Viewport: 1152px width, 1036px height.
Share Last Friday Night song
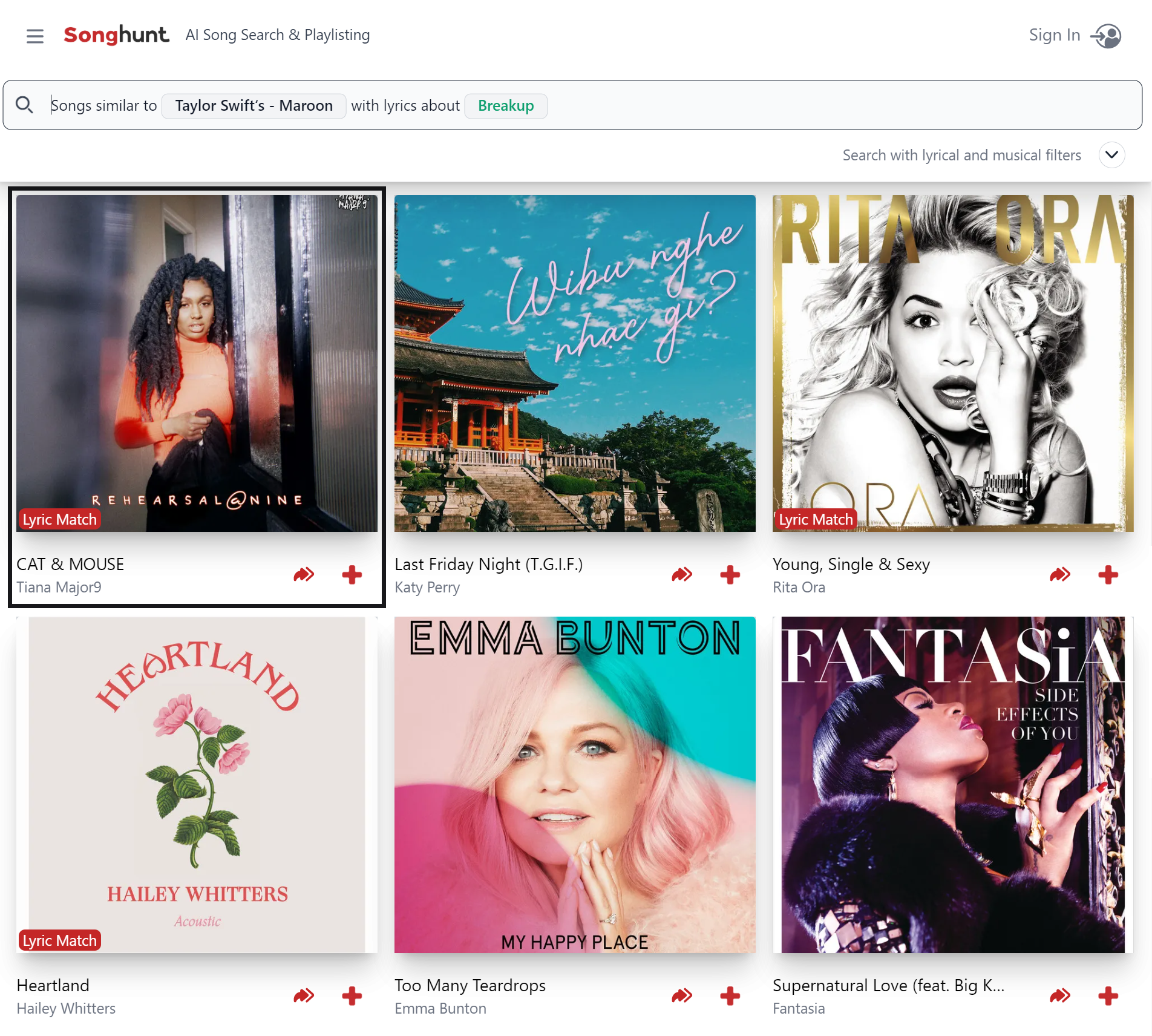(x=682, y=574)
